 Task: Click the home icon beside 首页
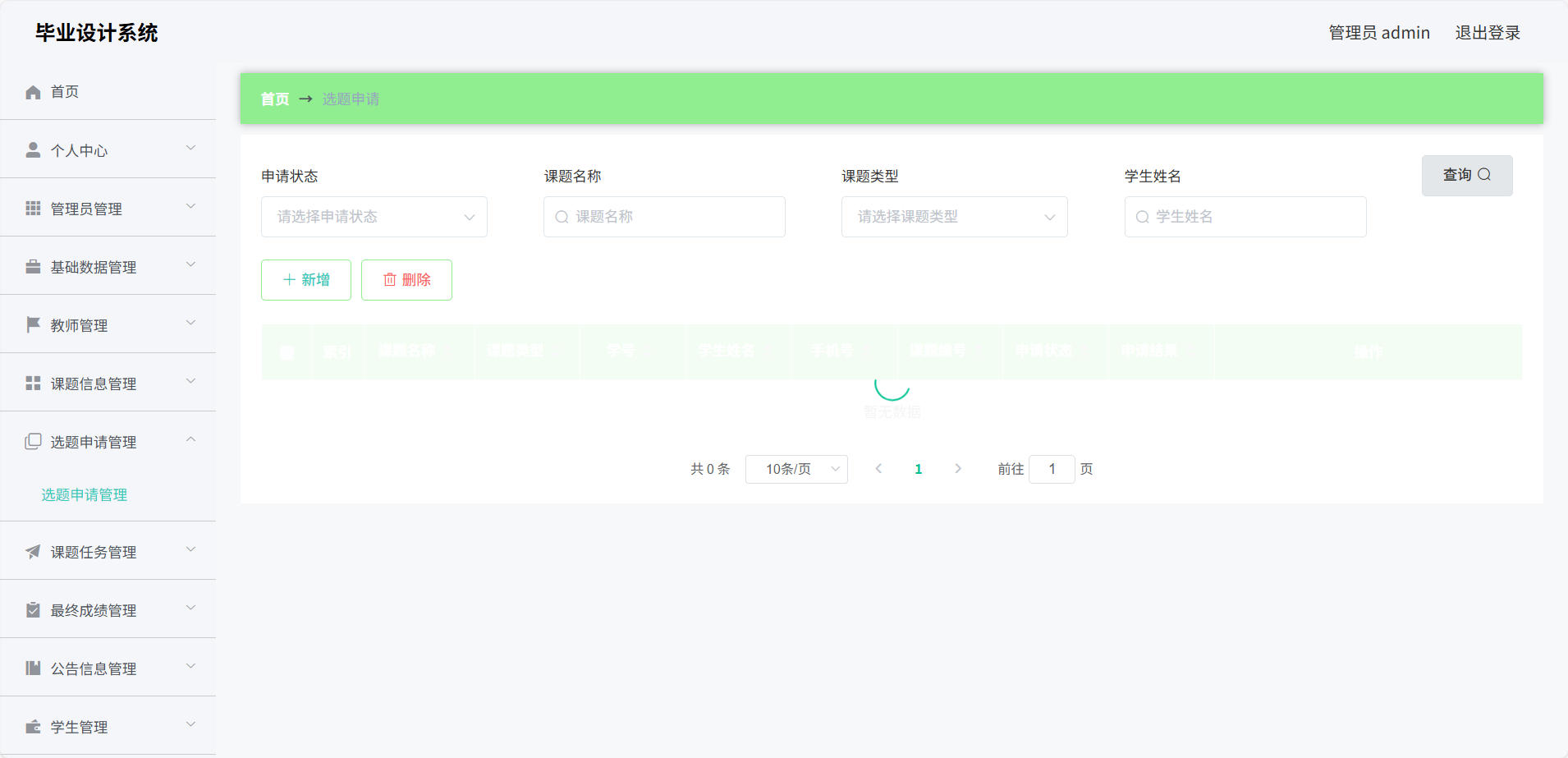click(33, 92)
